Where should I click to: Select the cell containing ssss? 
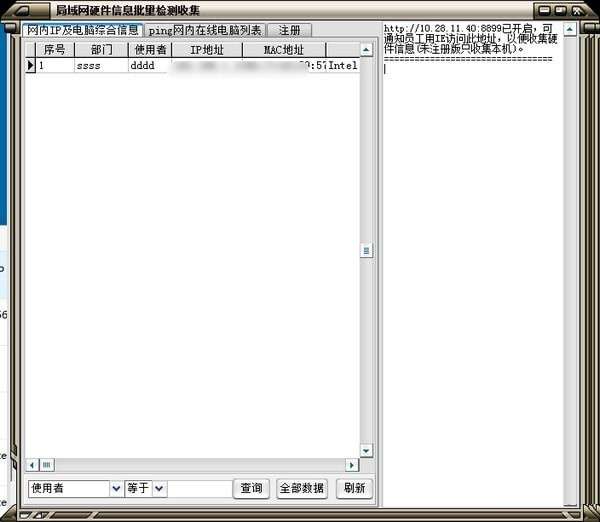coord(101,65)
